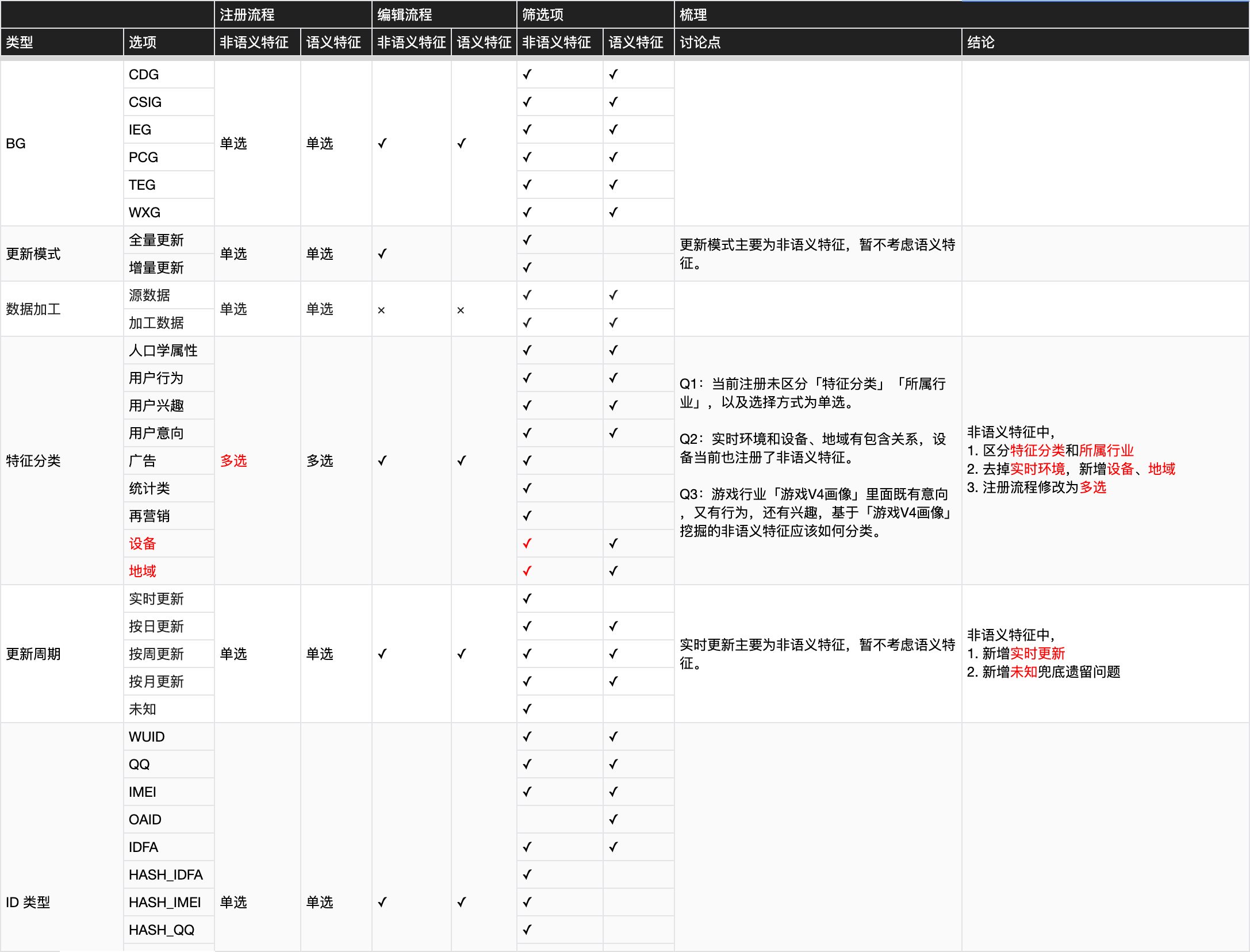This screenshot has width=1250, height=952.
Task: Select the 全量更新 cell
Action: coord(169,240)
